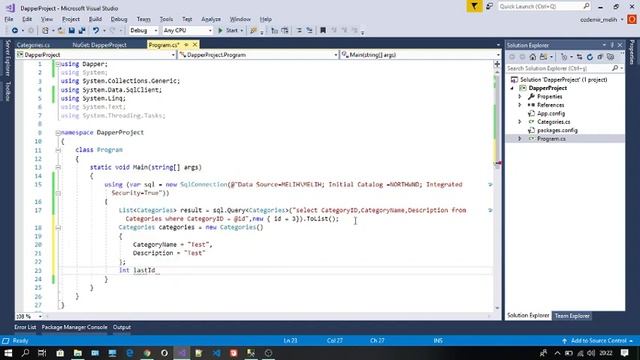Open the DapperProject scope dropdown
640x360 pixels.
(96, 55)
